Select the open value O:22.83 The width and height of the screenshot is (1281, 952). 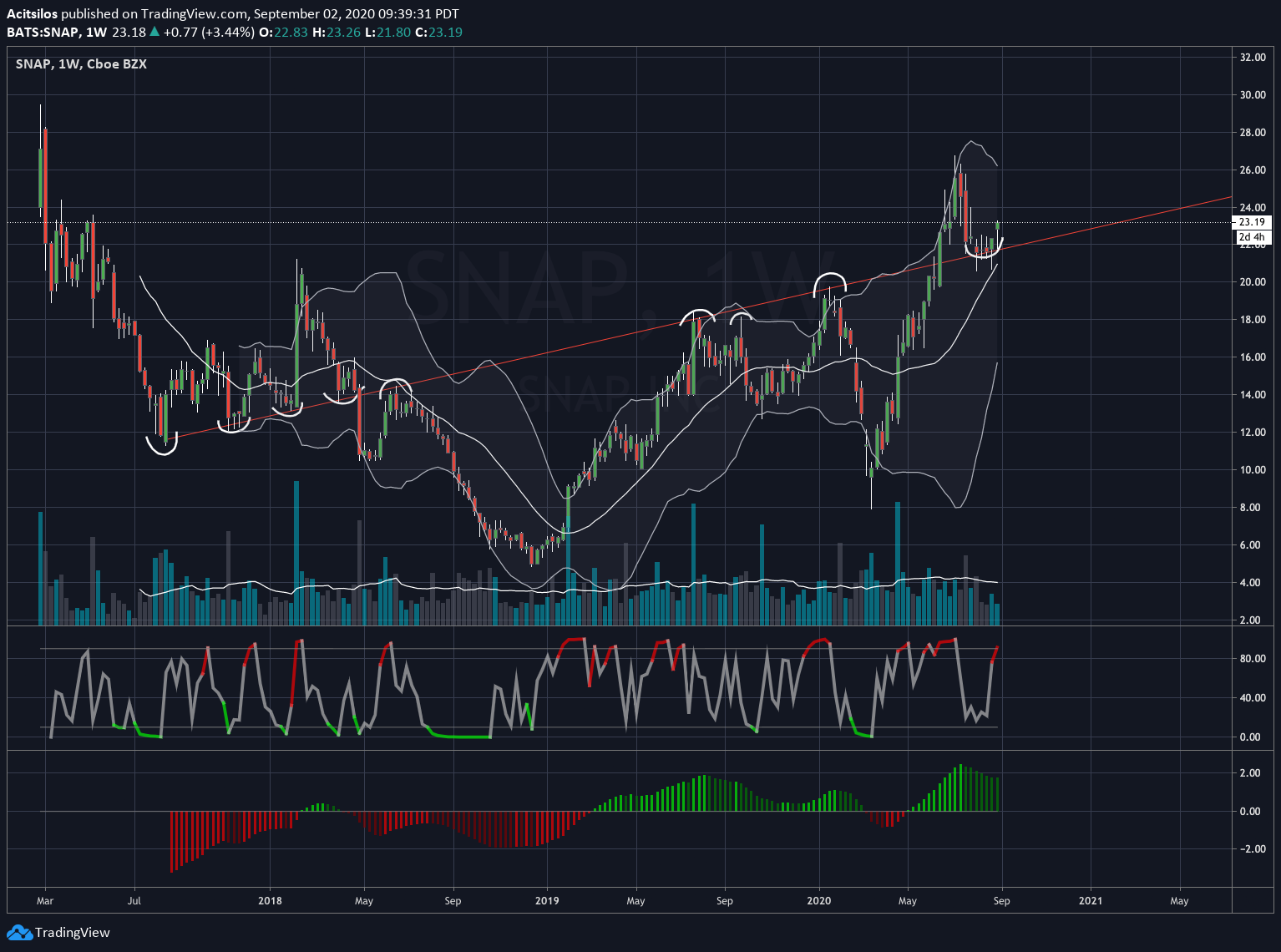tap(284, 33)
